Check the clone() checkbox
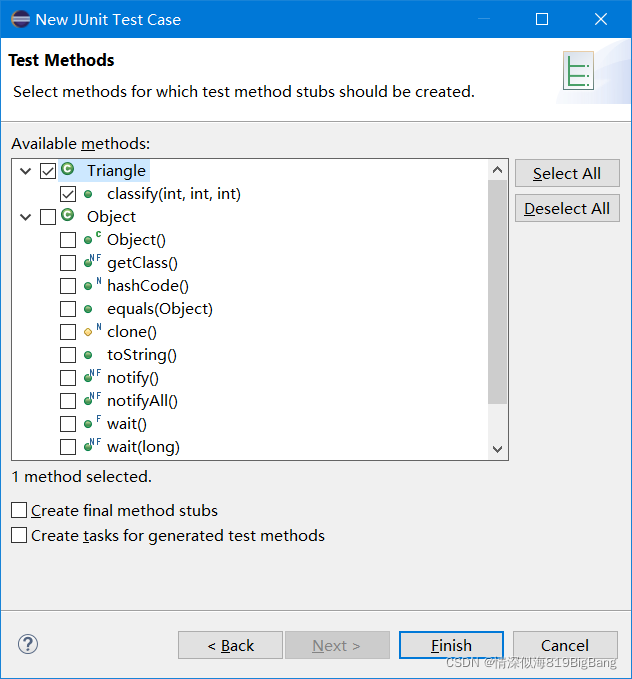The width and height of the screenshot is (632, 679). [x=68, y=332]
